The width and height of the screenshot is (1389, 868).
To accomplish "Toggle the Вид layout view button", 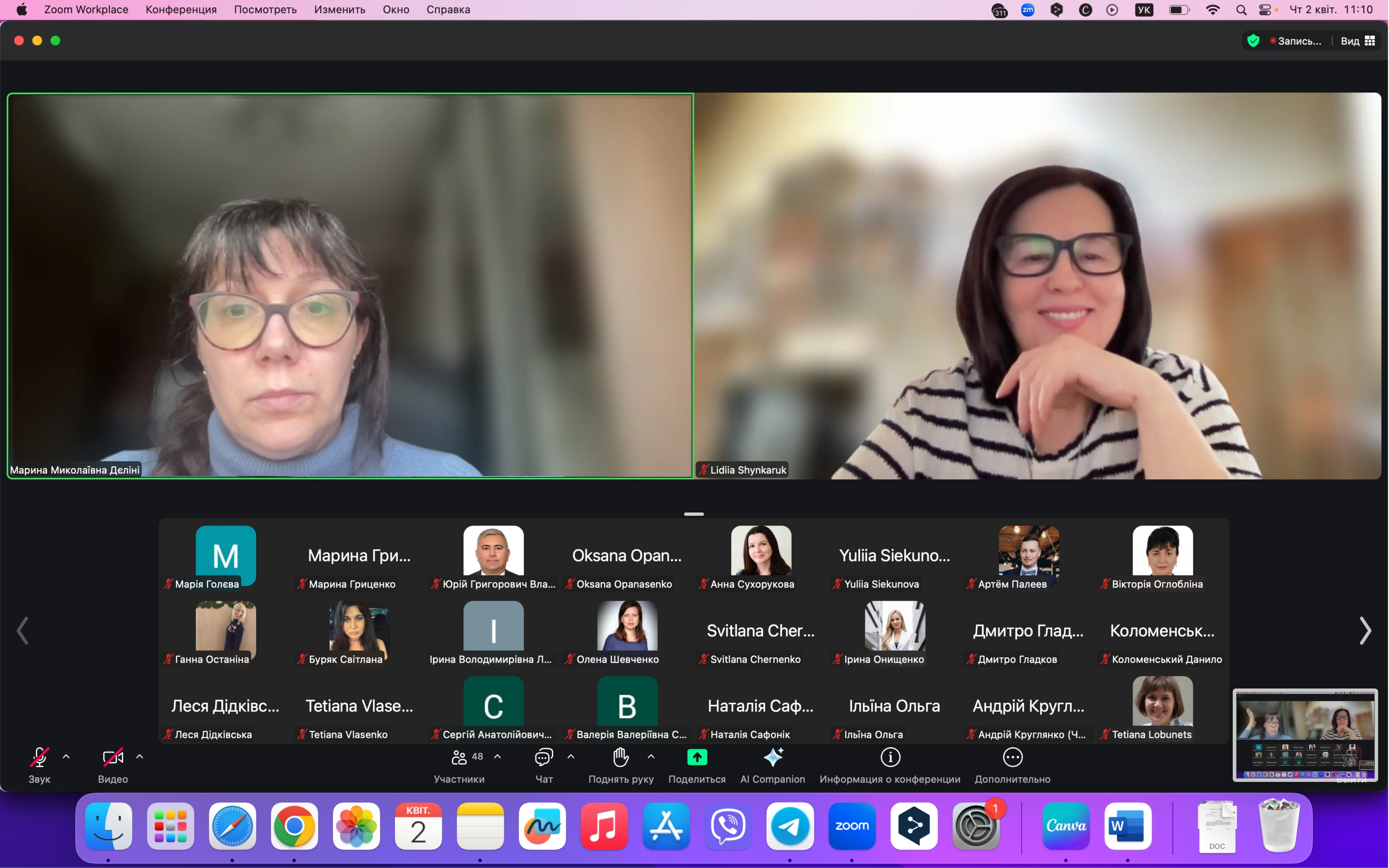I will 1358,41.
